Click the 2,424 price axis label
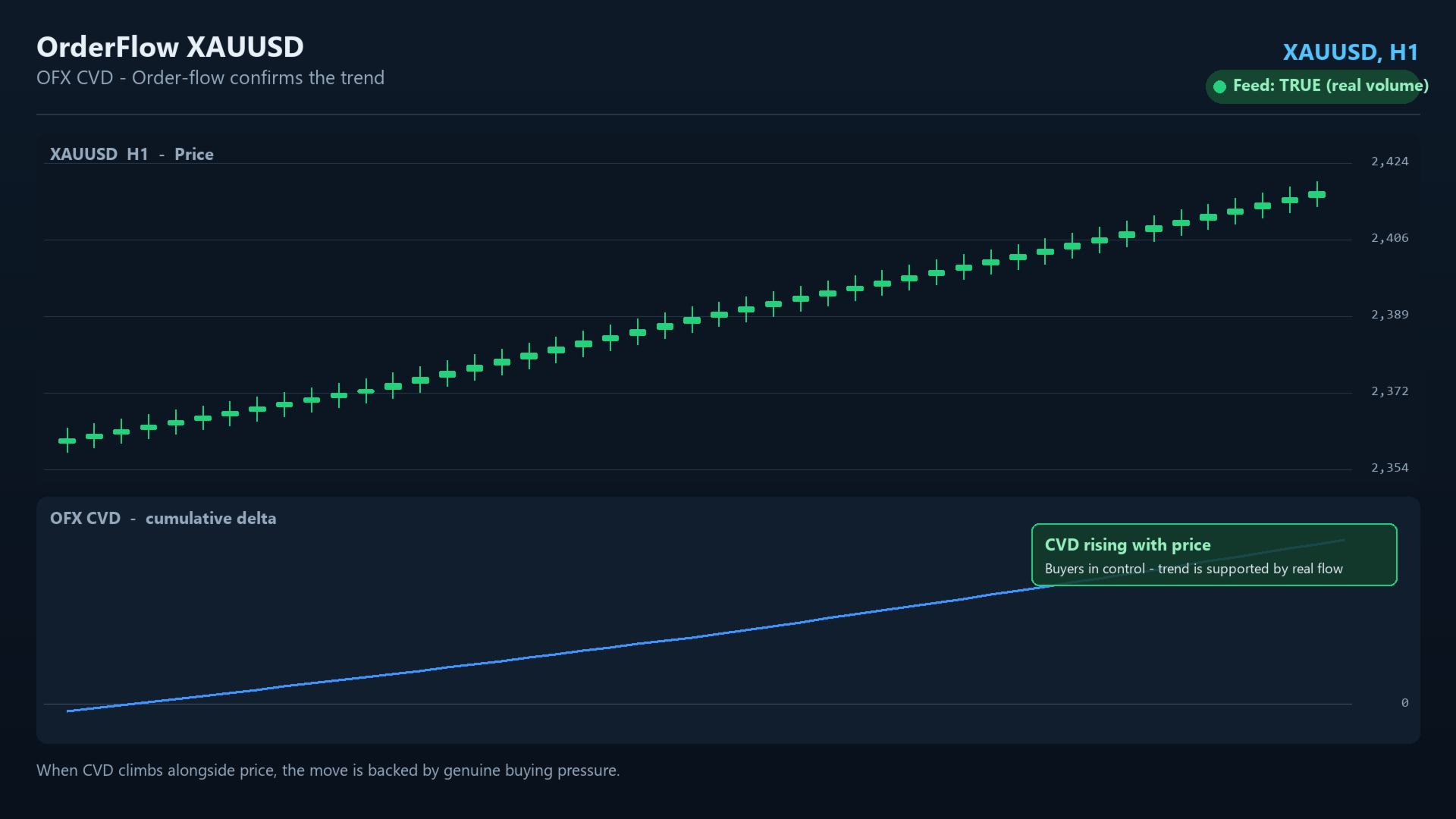 pyautogui.click(x=1389, y=162)
